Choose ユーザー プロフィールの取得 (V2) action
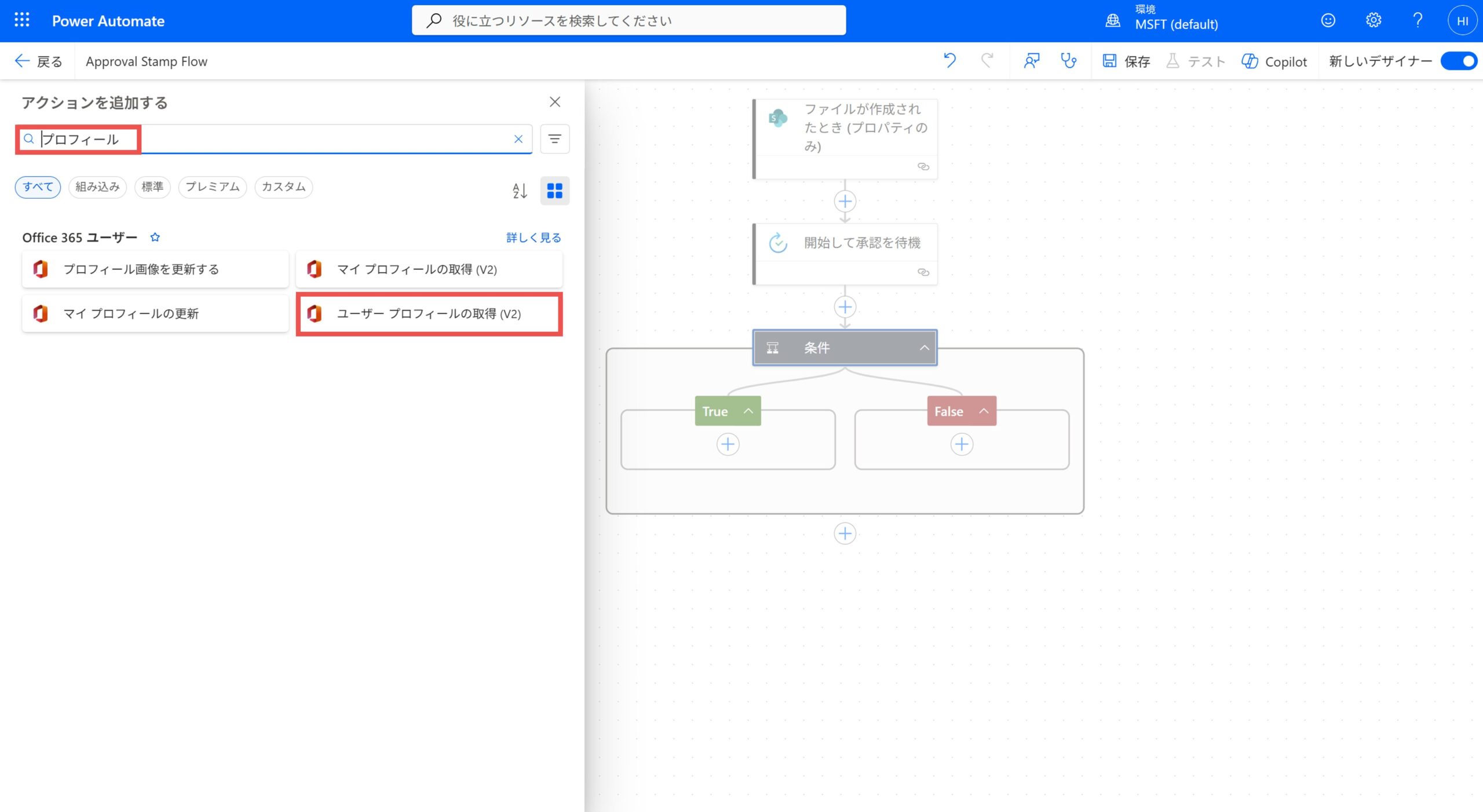 coord(429,314)
